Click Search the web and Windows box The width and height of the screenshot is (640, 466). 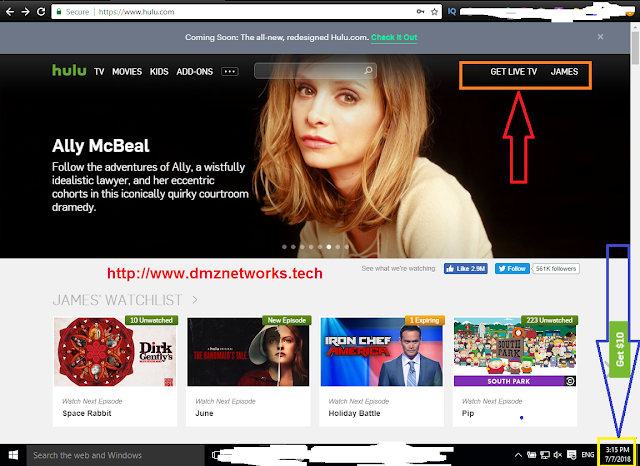(x=116, y=455)
